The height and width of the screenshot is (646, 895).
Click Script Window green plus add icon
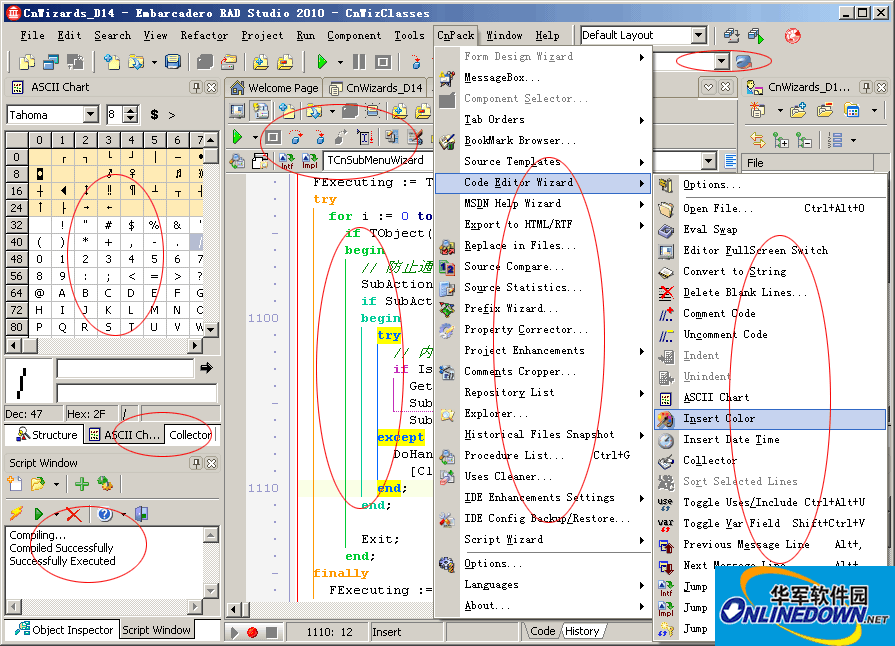coord(82,484)
